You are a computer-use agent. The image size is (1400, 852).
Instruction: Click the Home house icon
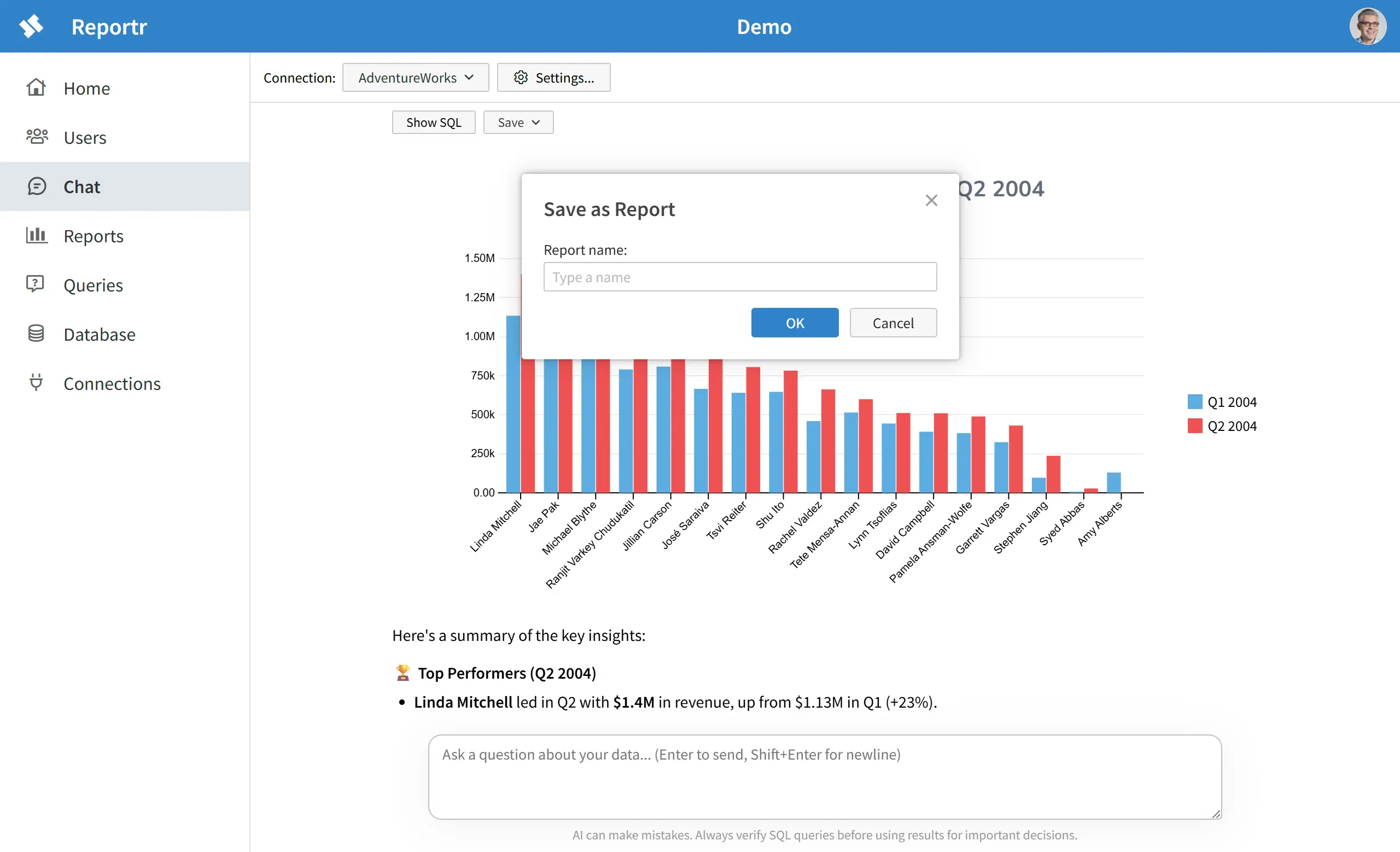(x=36, y=88)
